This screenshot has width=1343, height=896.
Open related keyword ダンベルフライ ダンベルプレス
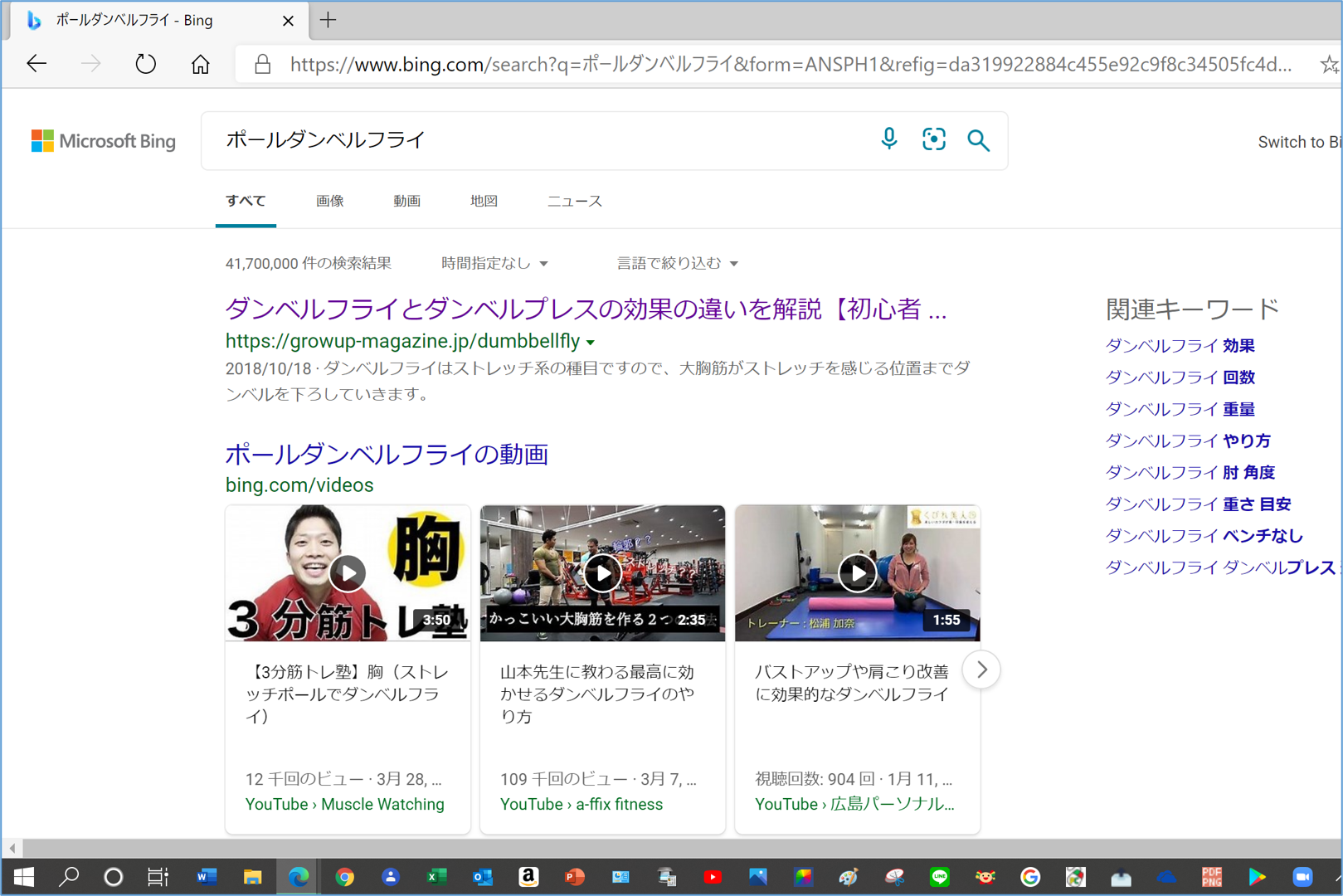[1223, 567]
